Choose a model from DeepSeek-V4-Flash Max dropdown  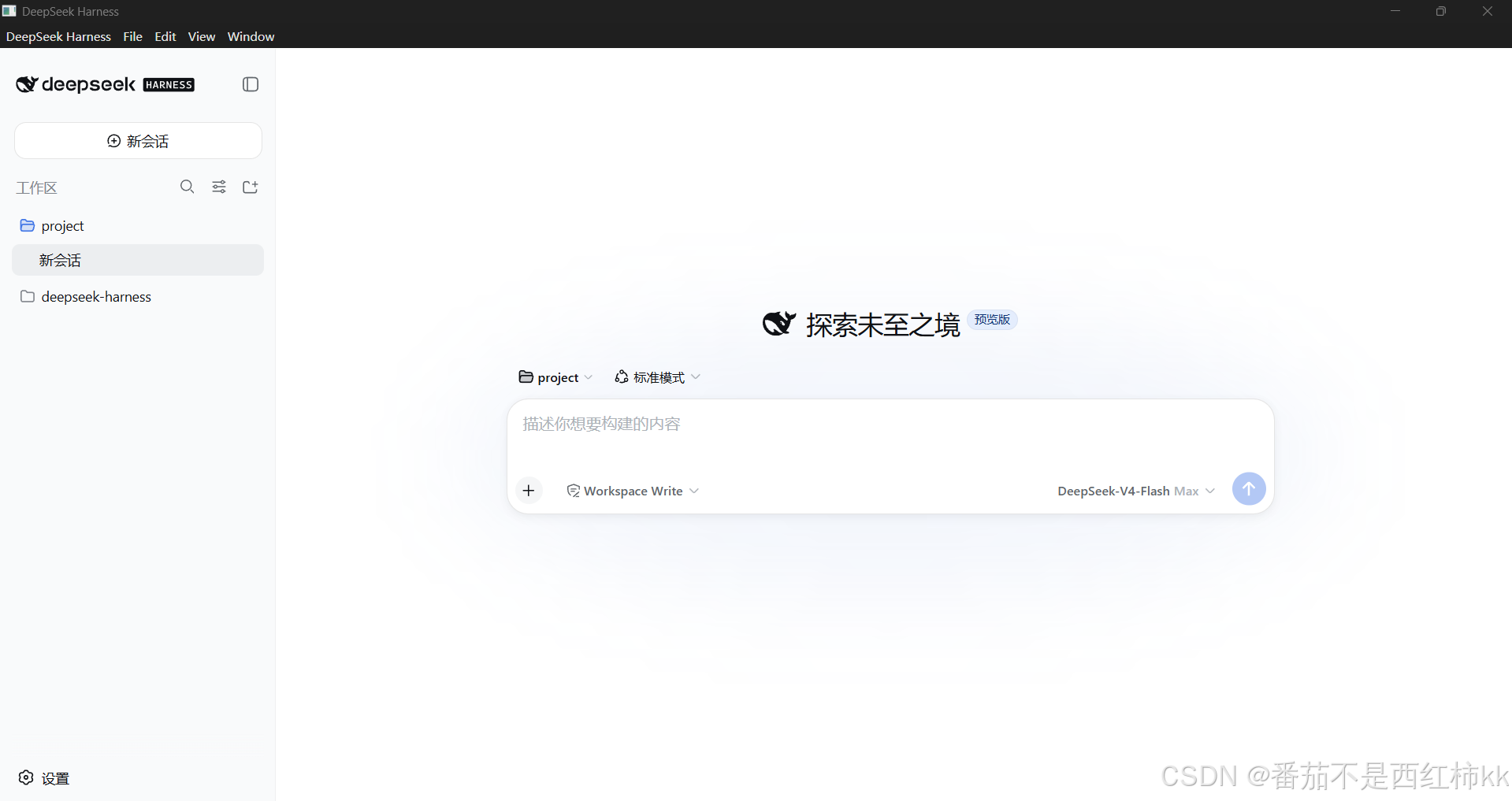(x=1135, y=491)
